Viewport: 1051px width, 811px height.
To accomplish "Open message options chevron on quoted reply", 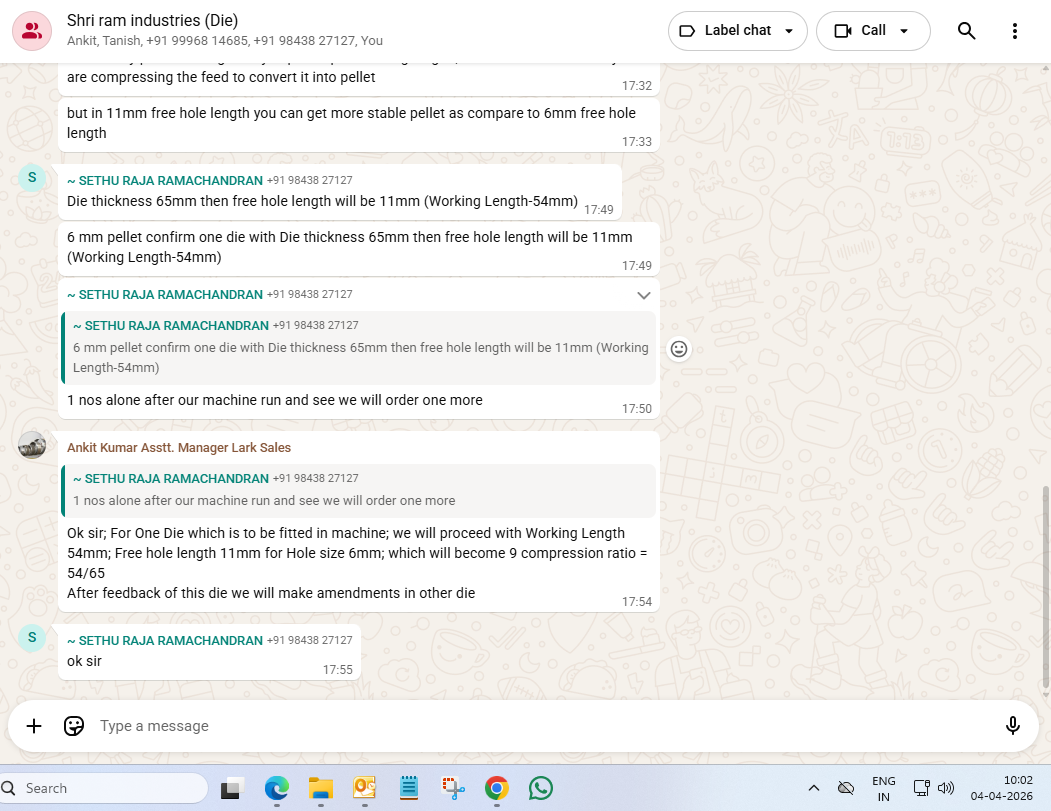I will click(x=644, y=295).
